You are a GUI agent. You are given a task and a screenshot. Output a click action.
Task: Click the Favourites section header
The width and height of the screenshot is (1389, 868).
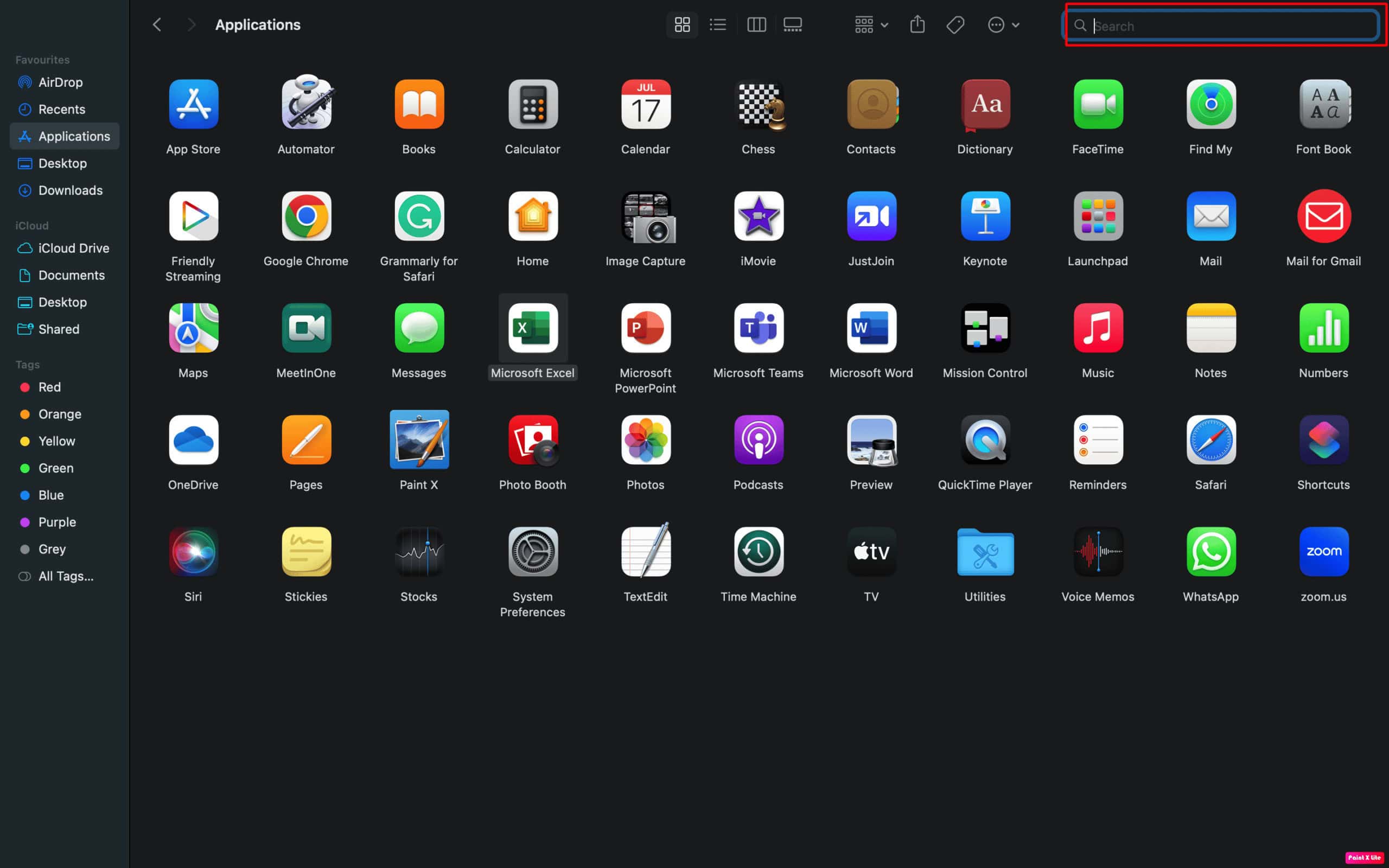point(42,60)
